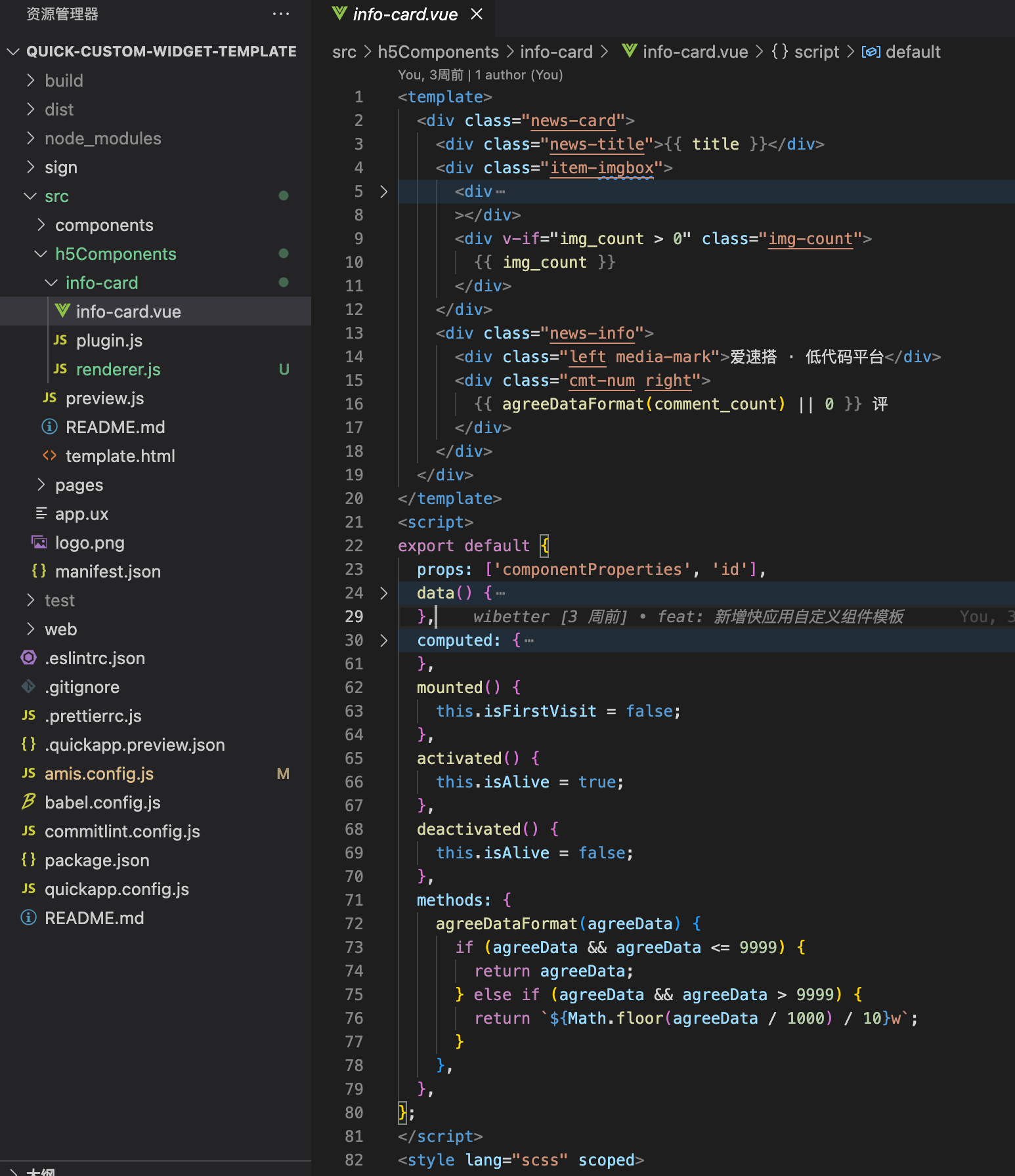Viewport: 1015px width, 1176px height.
Task: Click the JS icon next to renderer.js
Action: coord(60,369)
